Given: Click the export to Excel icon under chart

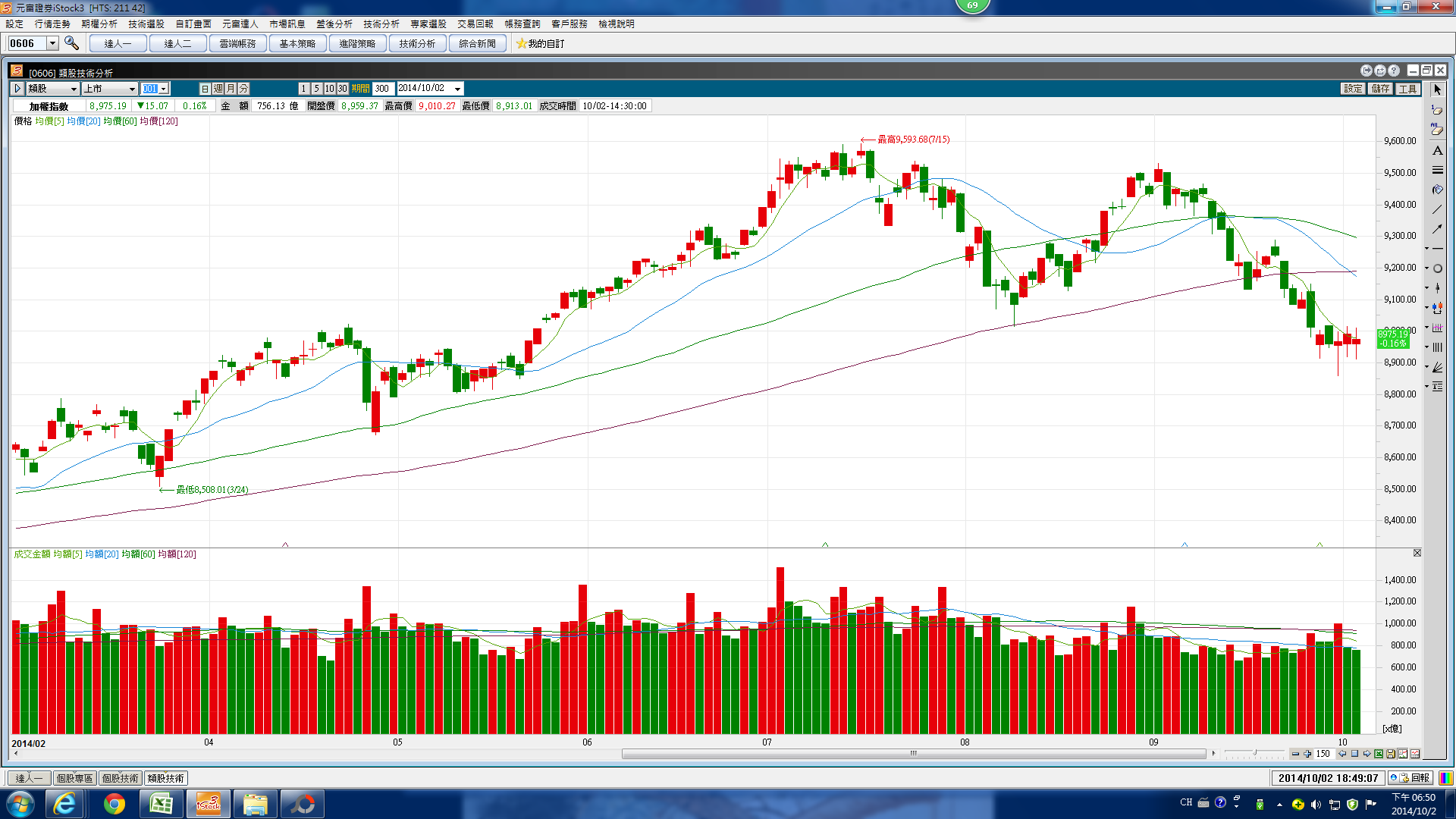Looking at the screenshot, I should click(x=1379, y=754).
